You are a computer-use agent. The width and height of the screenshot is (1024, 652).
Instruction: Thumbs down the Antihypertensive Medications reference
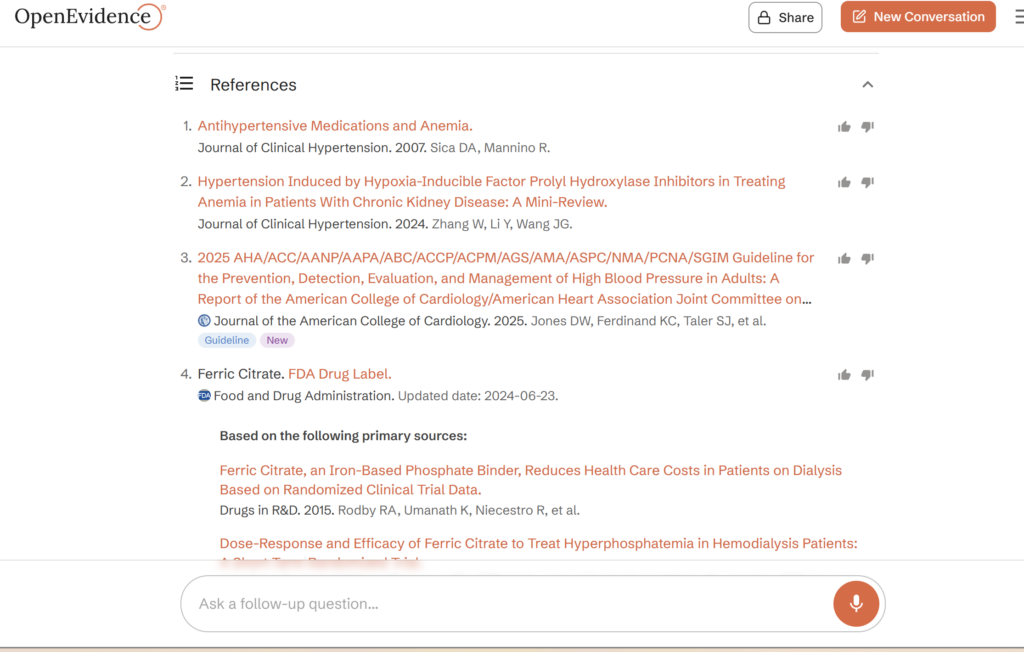(867, 127)
